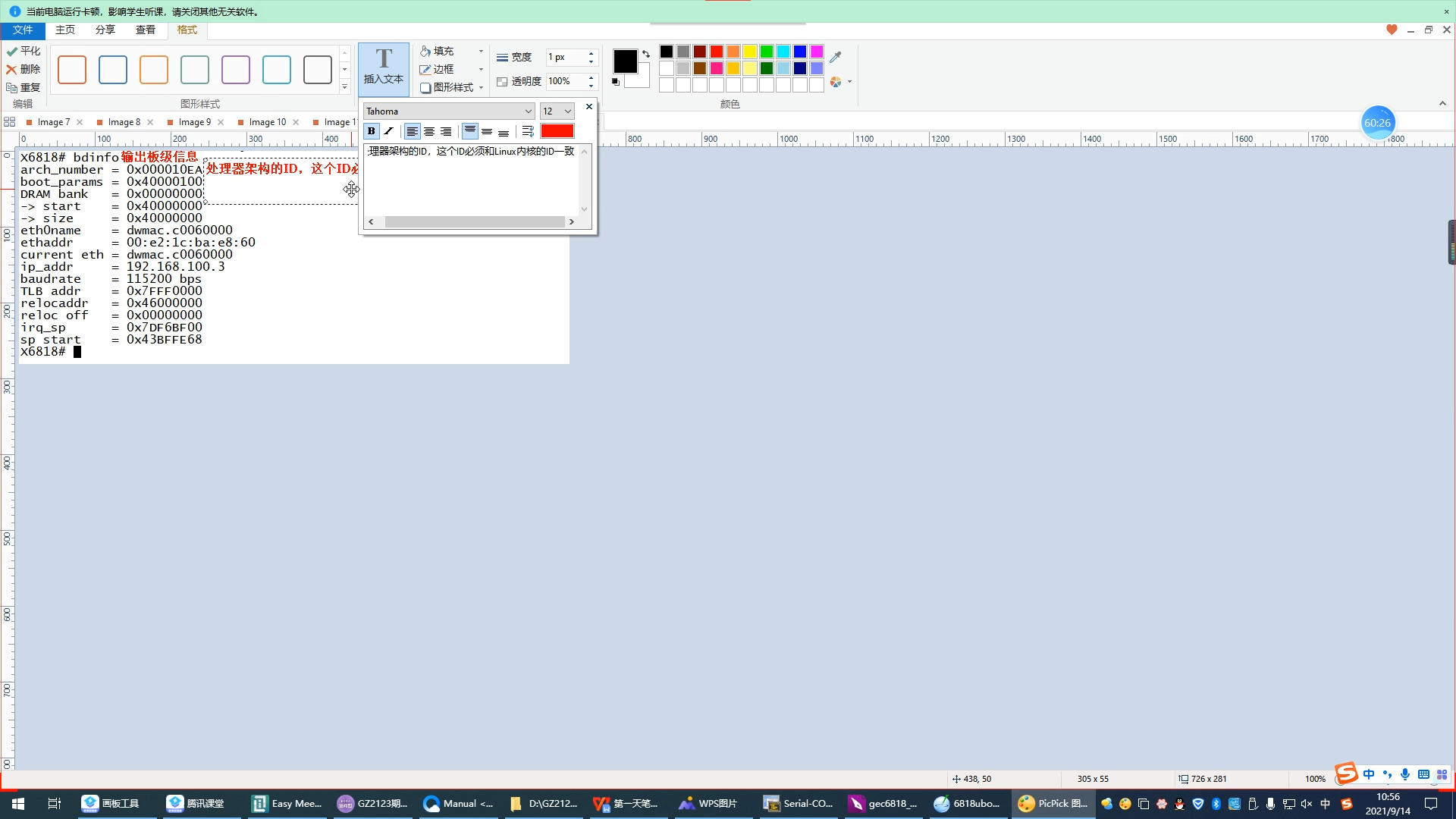Align text to middle vertically
1456x819 pixels.
coord(487,131)
